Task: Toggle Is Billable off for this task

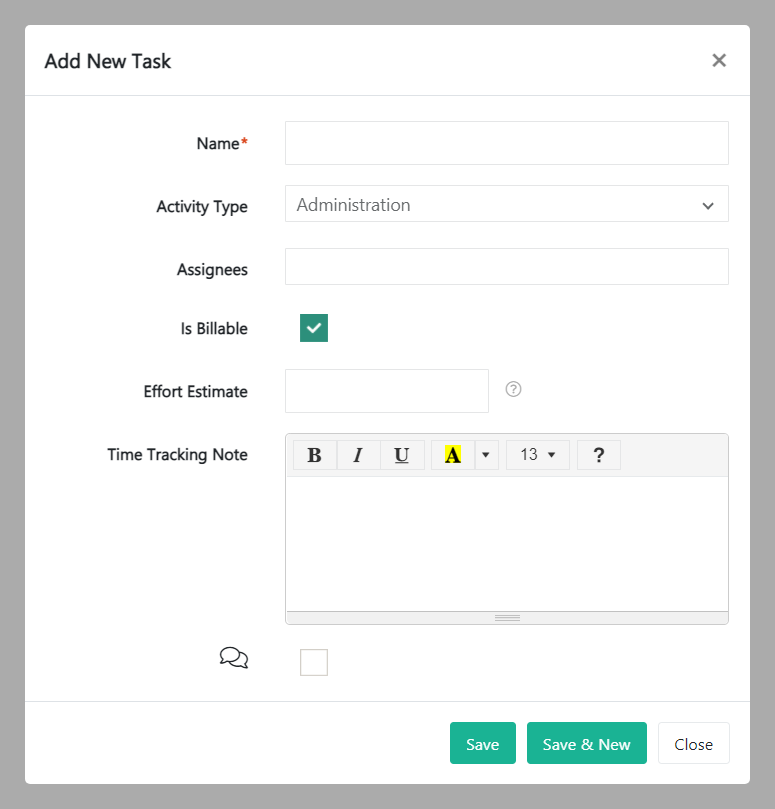Action: tap(313, 328)
